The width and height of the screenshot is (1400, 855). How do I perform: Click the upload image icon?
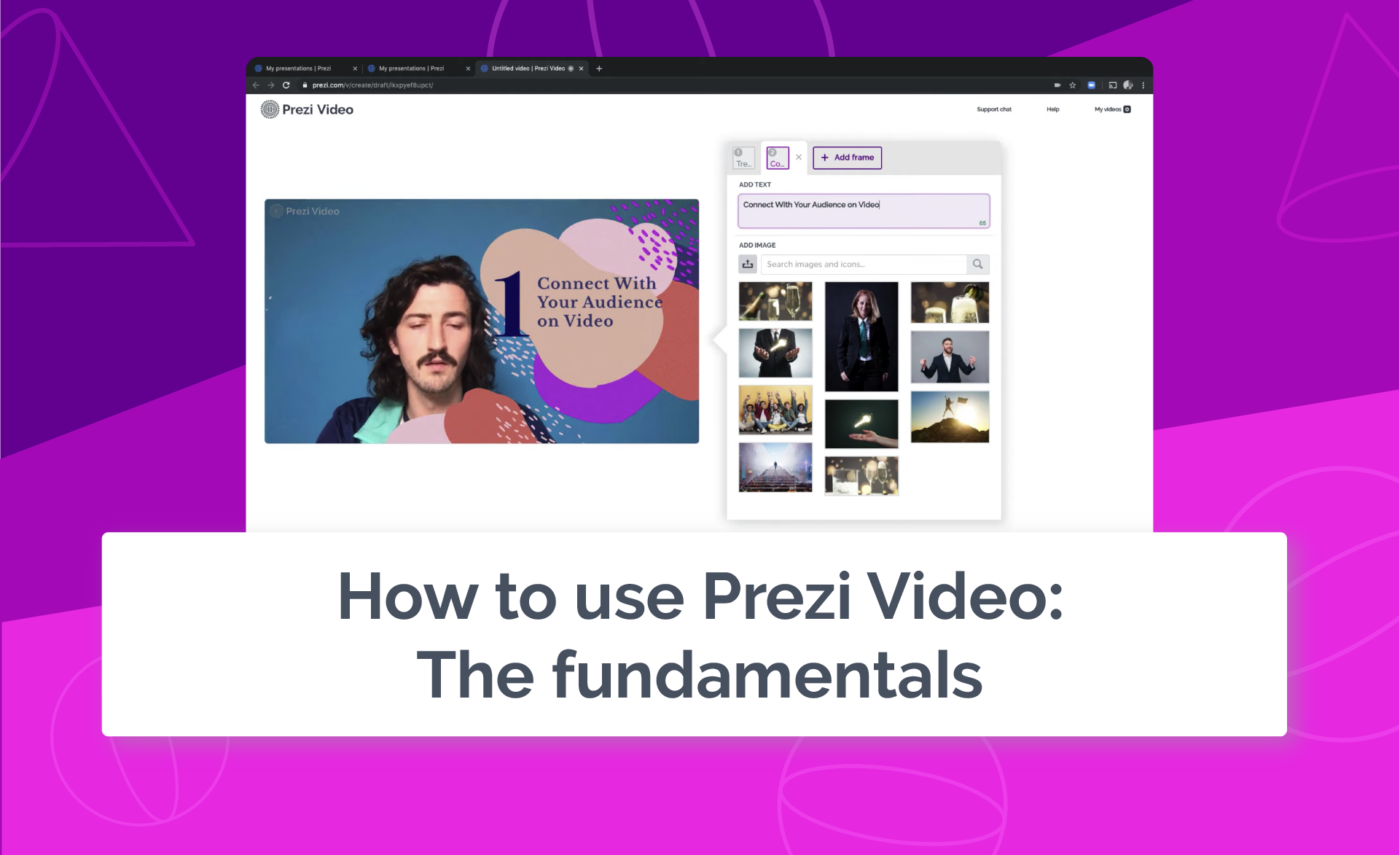748,264
